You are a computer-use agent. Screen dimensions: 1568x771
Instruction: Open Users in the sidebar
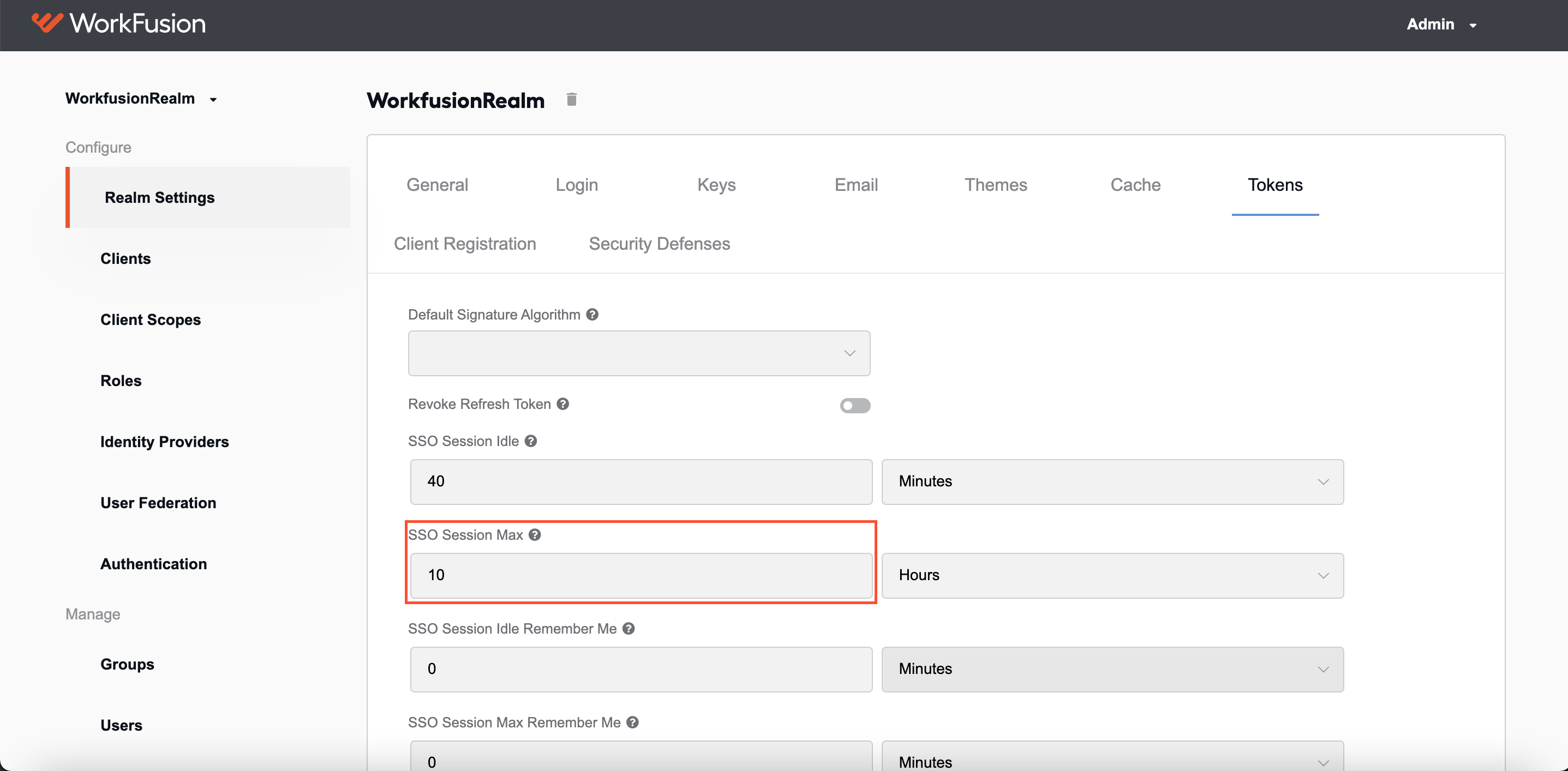tap(121, 725)
